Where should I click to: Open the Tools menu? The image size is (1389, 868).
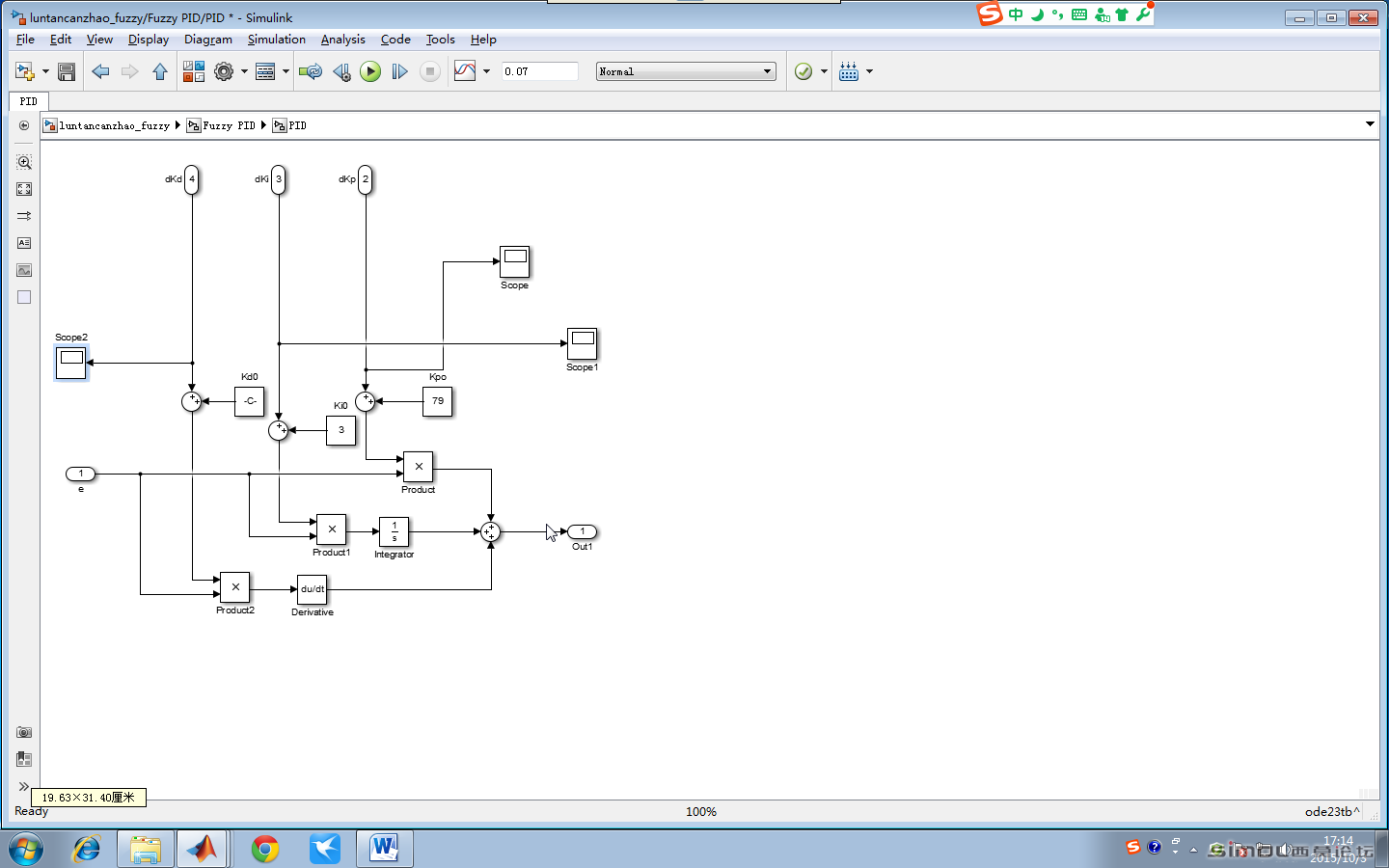tap(441, 40)
